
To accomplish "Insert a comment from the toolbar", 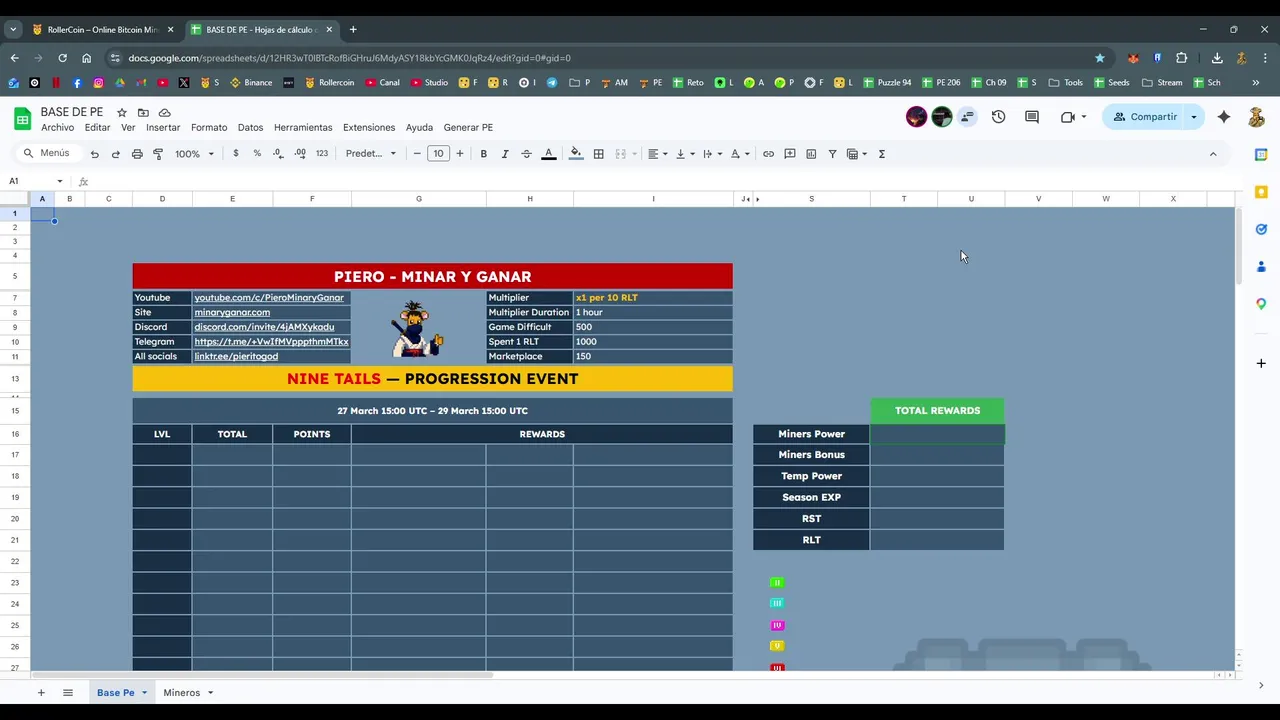I will click(x=790, y=154).
